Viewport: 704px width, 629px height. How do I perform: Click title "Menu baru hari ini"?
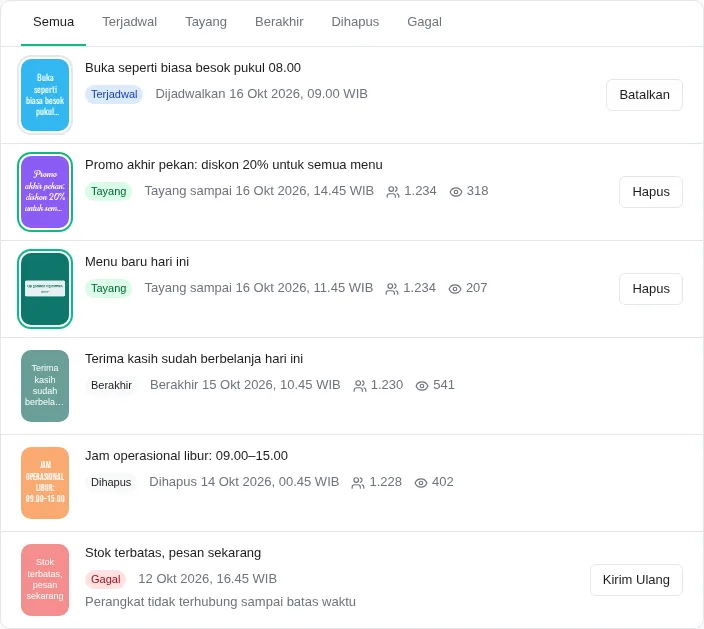pos(137,262)
